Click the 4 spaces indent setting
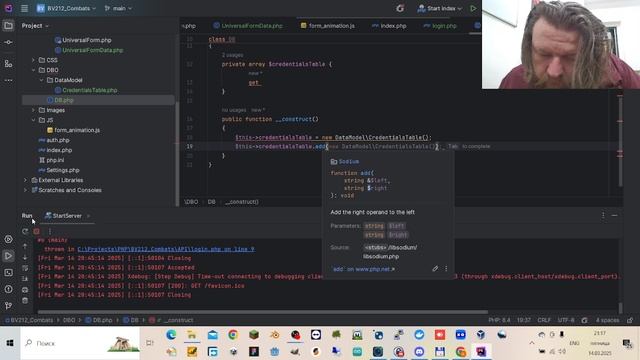The height and width of the screenshot is (360, 640). click(x=607, y=320)
